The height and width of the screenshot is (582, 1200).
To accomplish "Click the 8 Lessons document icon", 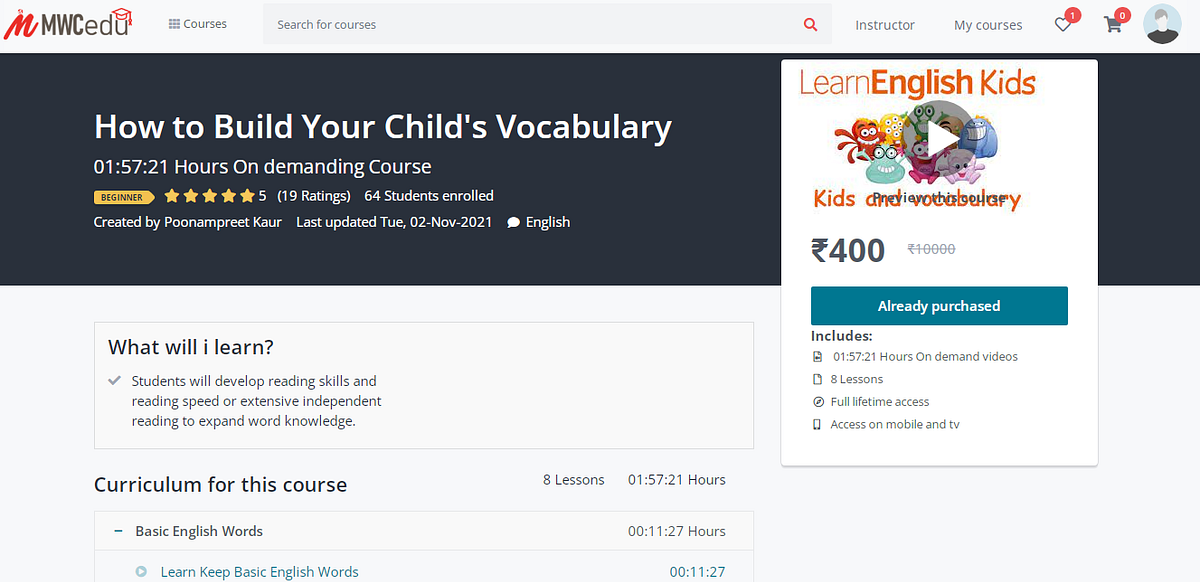I will coord(817,379).
